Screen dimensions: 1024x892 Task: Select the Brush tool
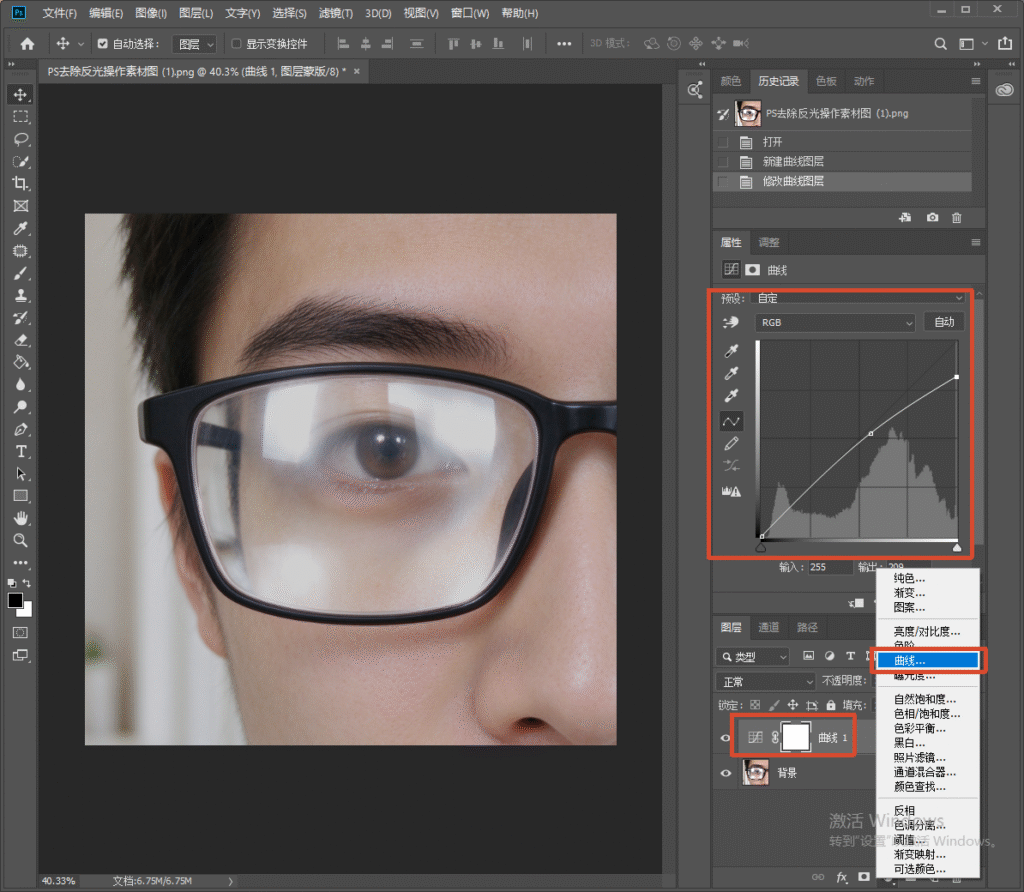point(21,273)
